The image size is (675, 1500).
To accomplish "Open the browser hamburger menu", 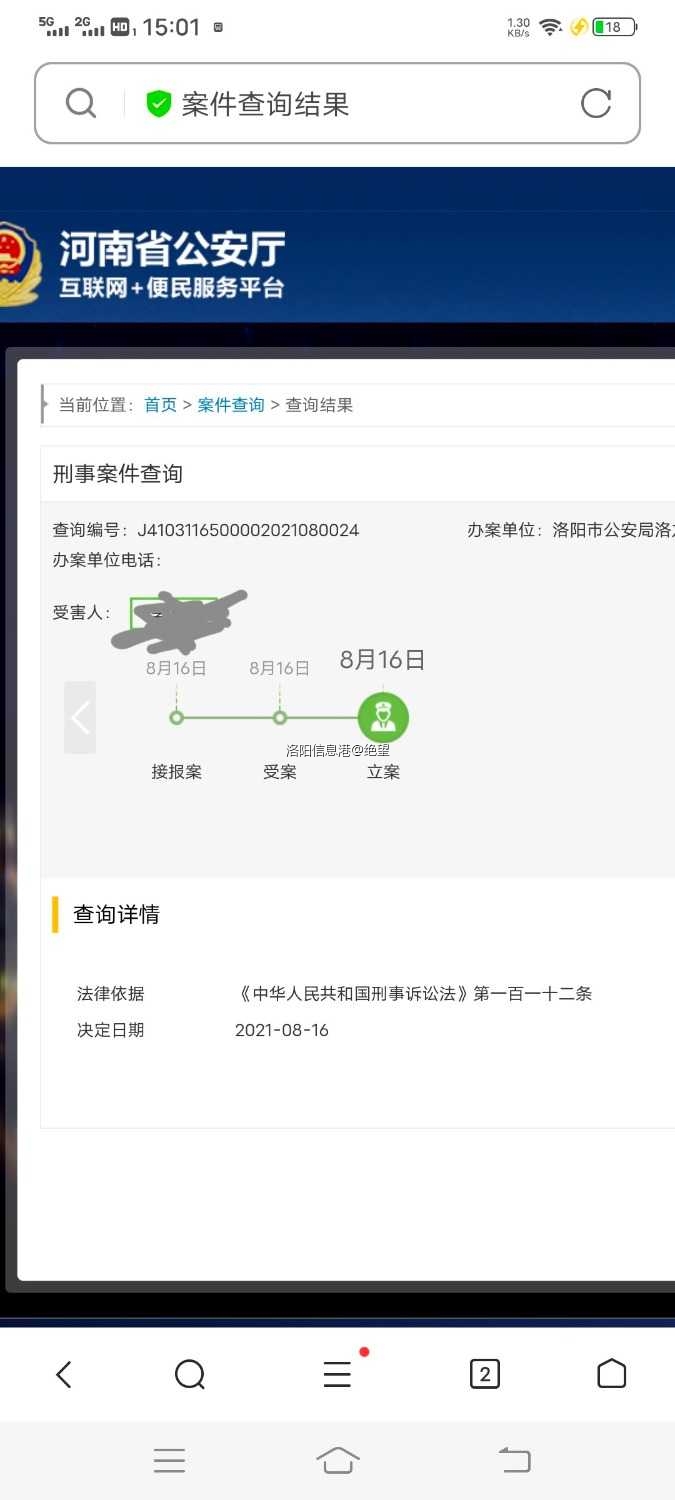I will coord(337,1374).
